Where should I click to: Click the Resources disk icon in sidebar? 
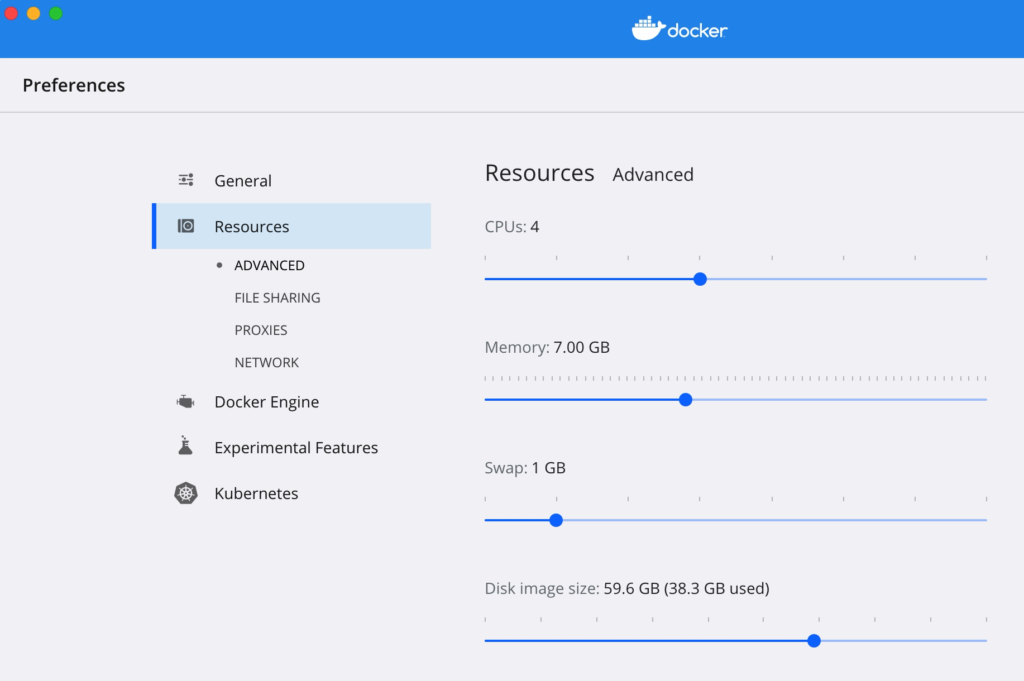[x=186, y=226]
